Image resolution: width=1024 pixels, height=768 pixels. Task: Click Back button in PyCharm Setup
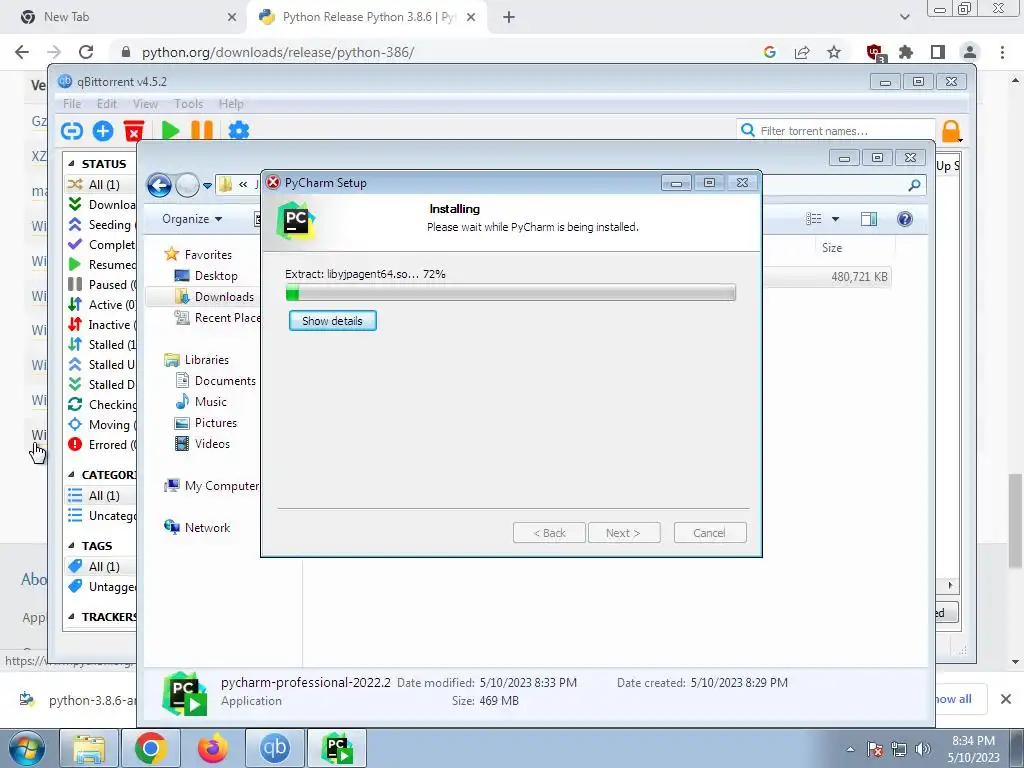click(x=549, y=533)
